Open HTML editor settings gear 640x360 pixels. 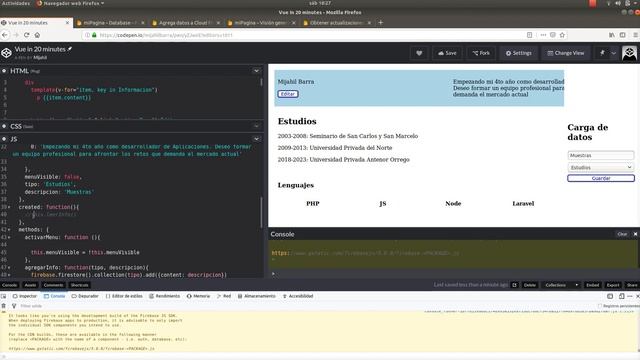pyautogui.click(x=4, y=71)
